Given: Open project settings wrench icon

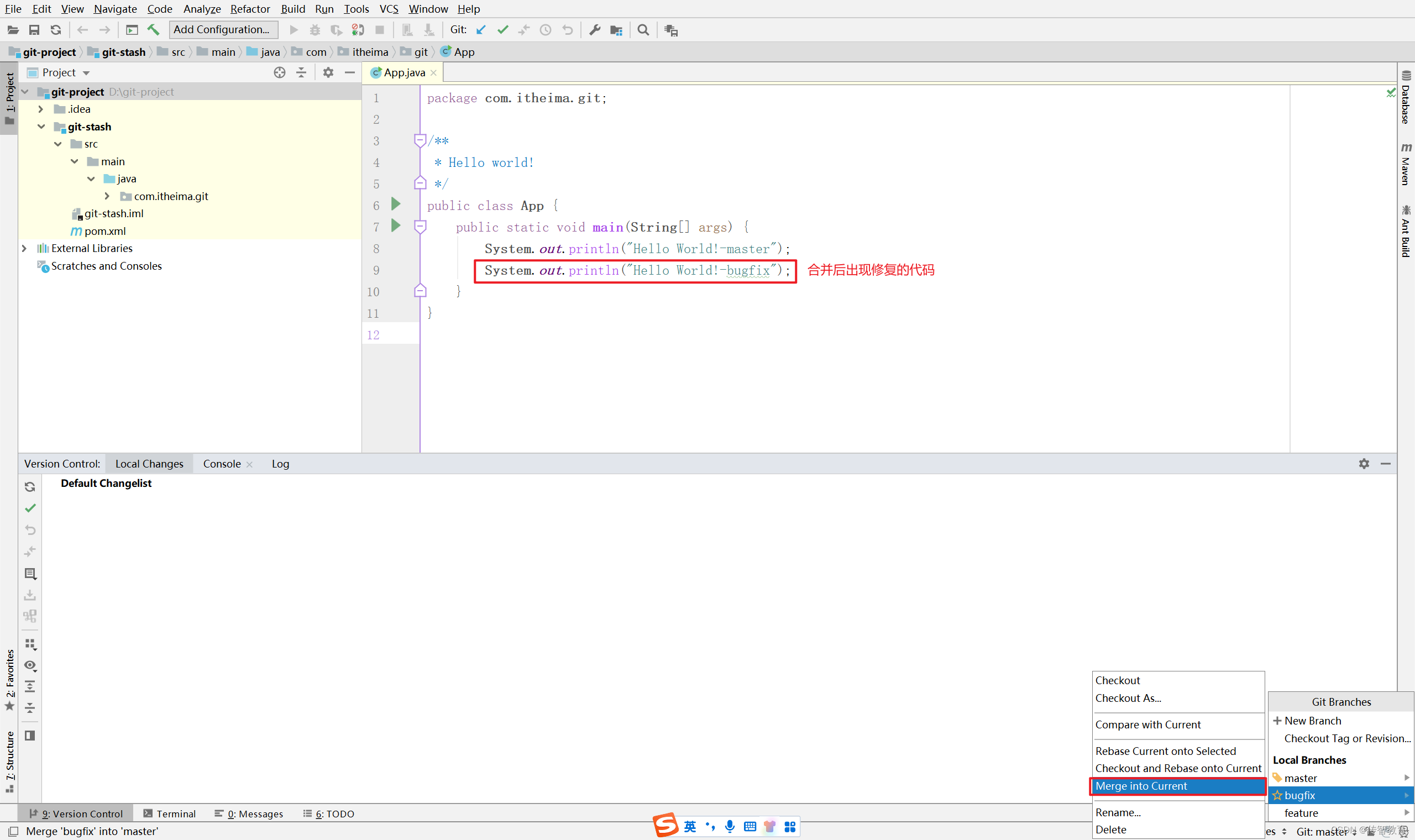Looking at the screenshot, I should pyautogui.click(x=594, y=30).
